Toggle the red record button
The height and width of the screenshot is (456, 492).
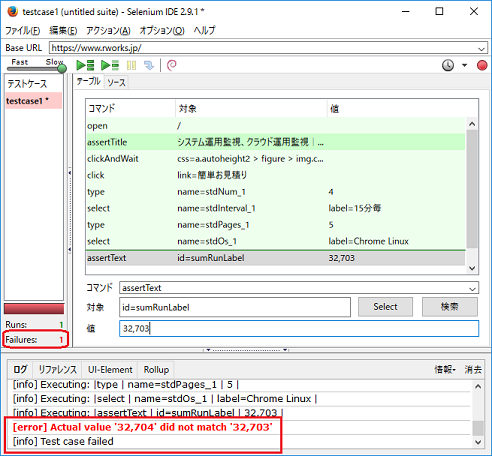[482, 65]
